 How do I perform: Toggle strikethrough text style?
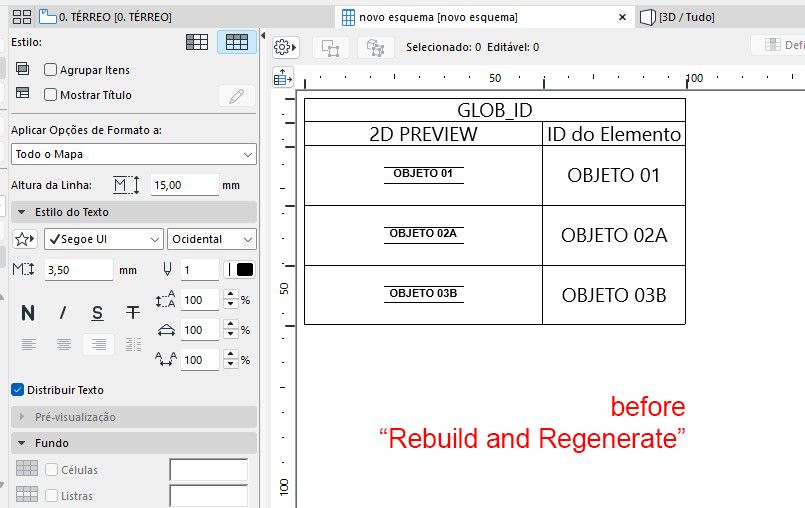pos(132,312)
